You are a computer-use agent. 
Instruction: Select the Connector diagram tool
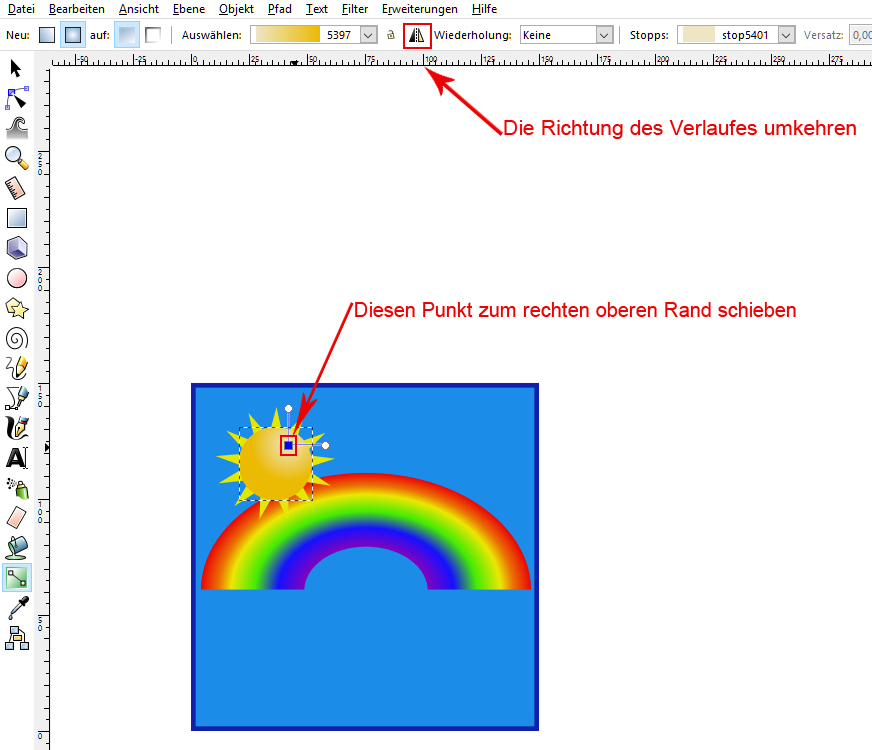[x=17, y=638]
